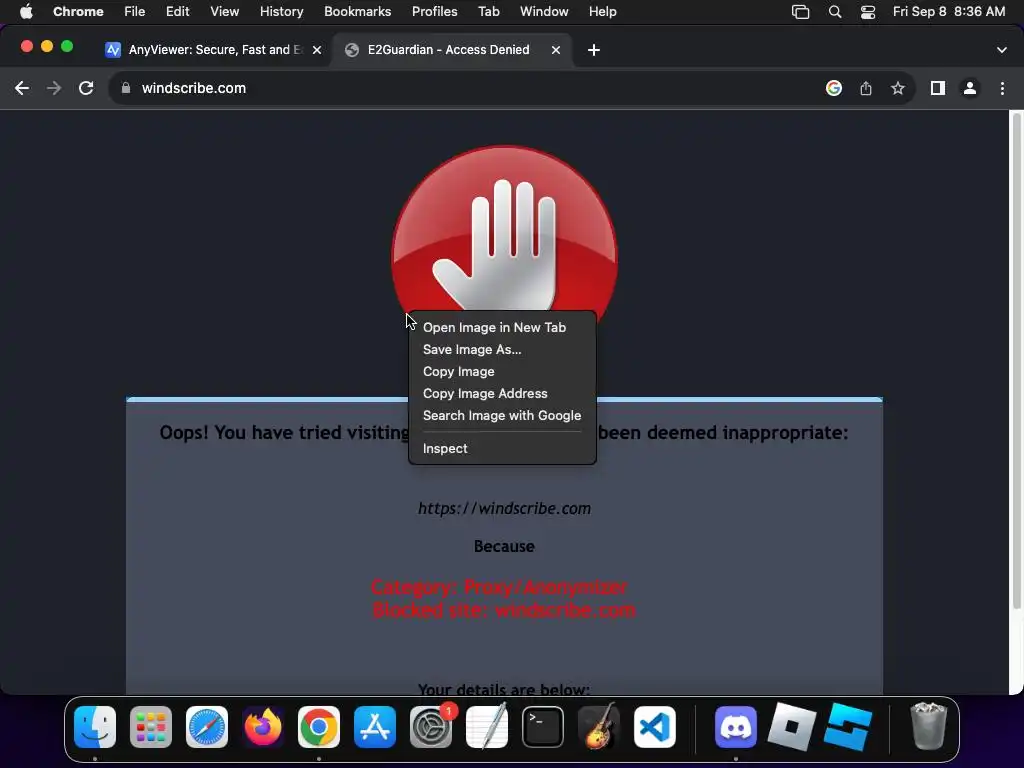This screenshot has height=768, width=1024.
Task: Open the Bookmarks menu
Action: click(x=357, y=12)
